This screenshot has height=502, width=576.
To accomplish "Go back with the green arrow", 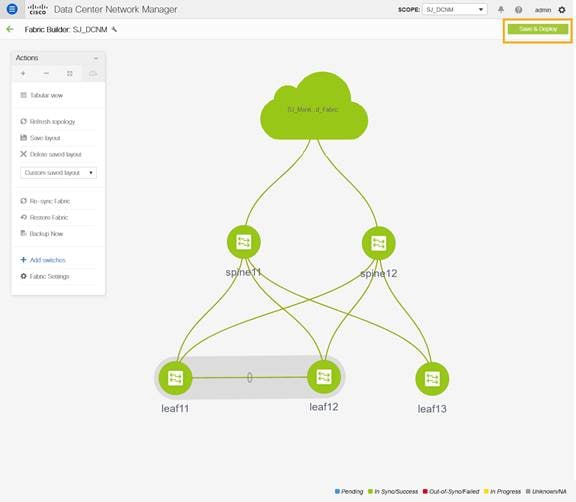I will pos(10,29).
